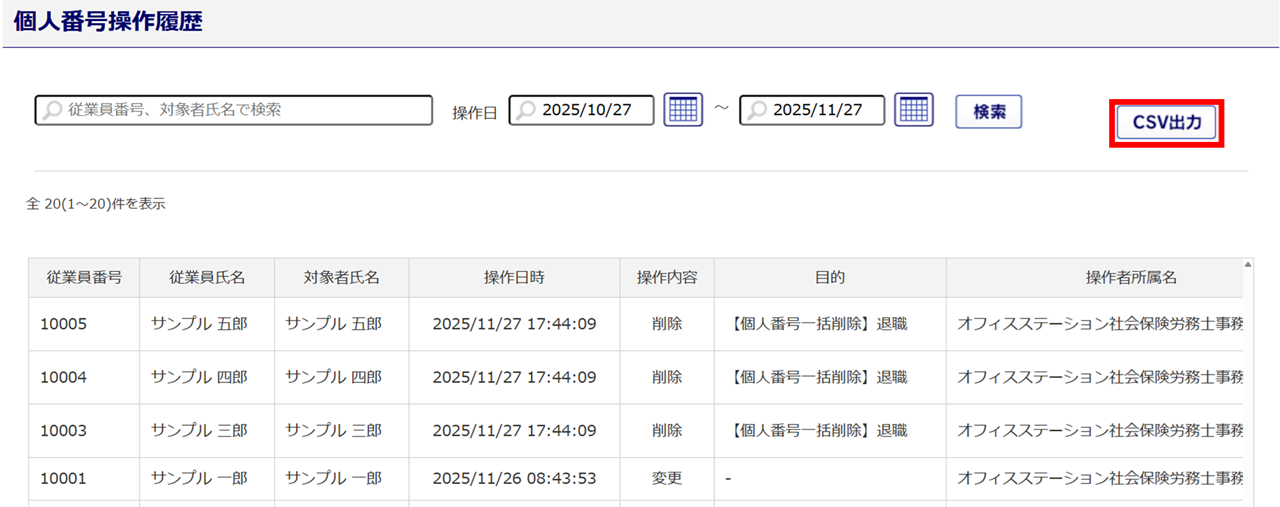Click the 操作者所属名 column header
The image size is (1280, 507).
pyautogui.click(x=1131, y=278)
